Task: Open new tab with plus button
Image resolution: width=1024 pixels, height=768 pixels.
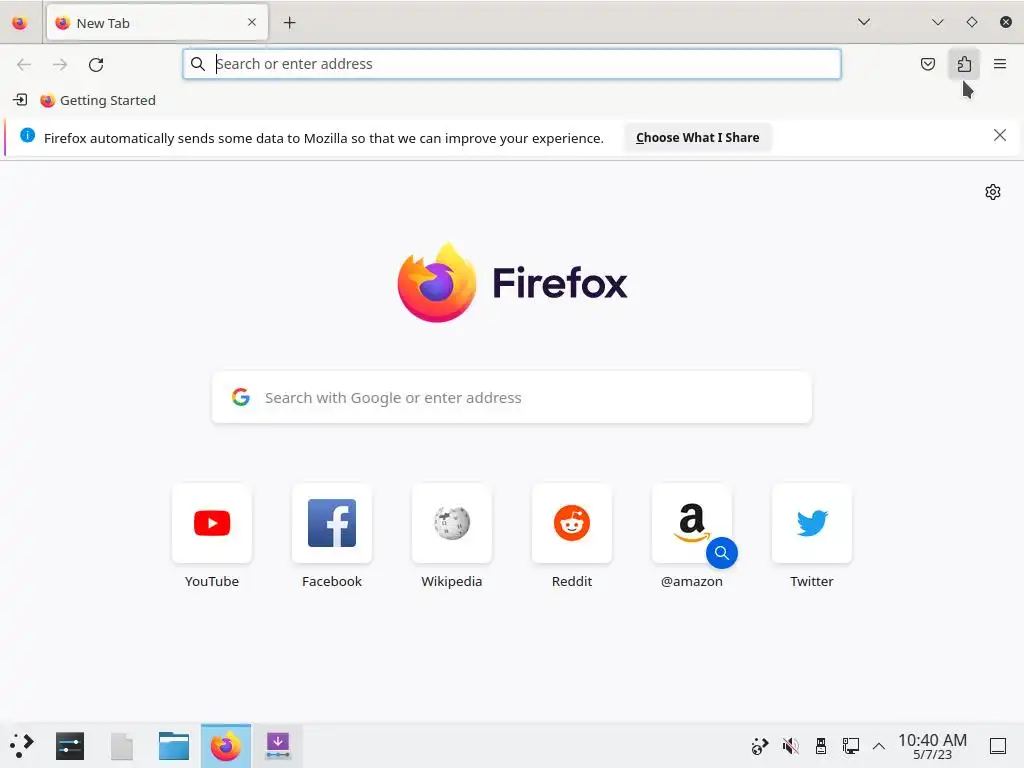Action: [x=289, y=23]
